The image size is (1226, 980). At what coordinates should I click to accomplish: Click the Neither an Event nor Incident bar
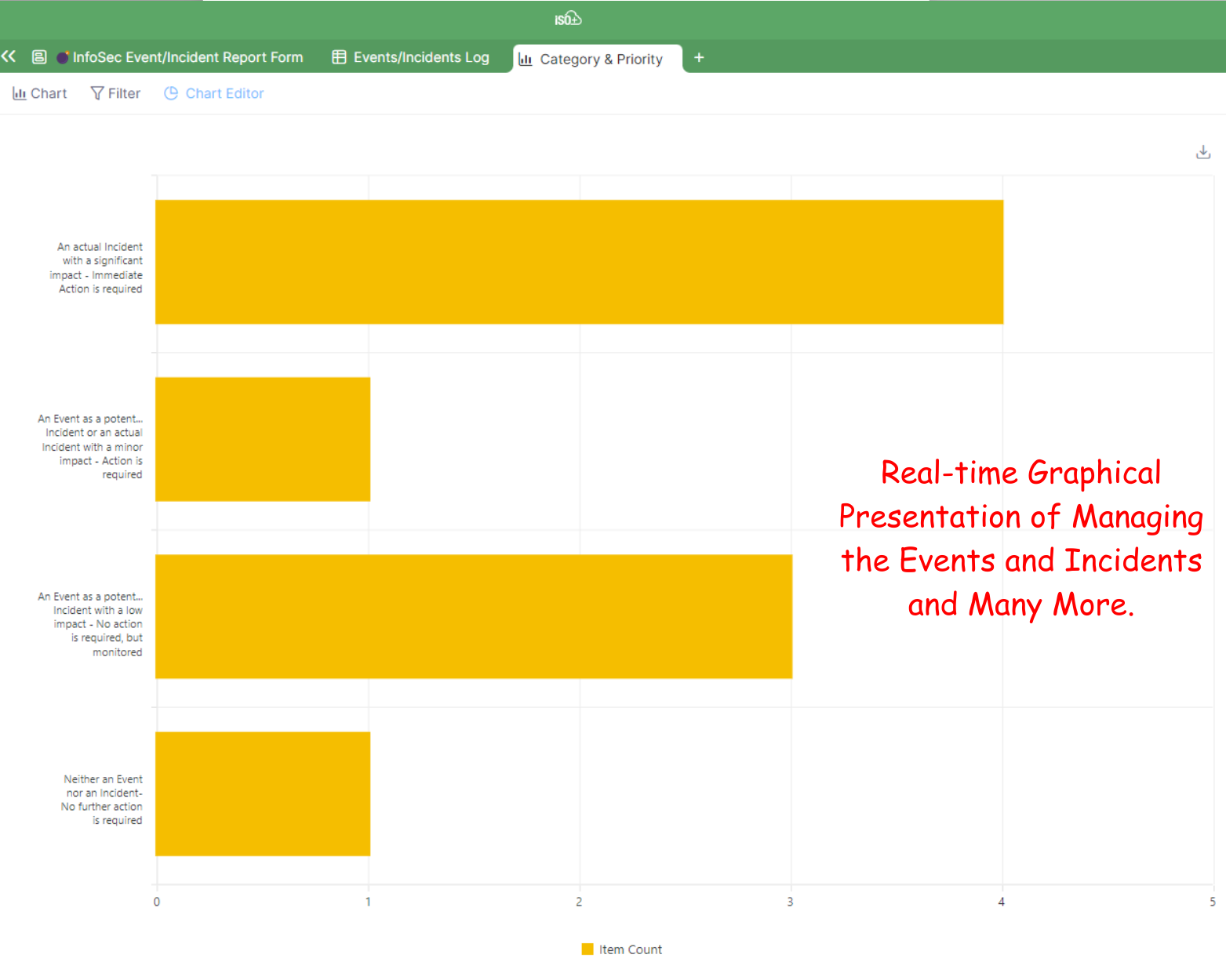tap(263, 793)
